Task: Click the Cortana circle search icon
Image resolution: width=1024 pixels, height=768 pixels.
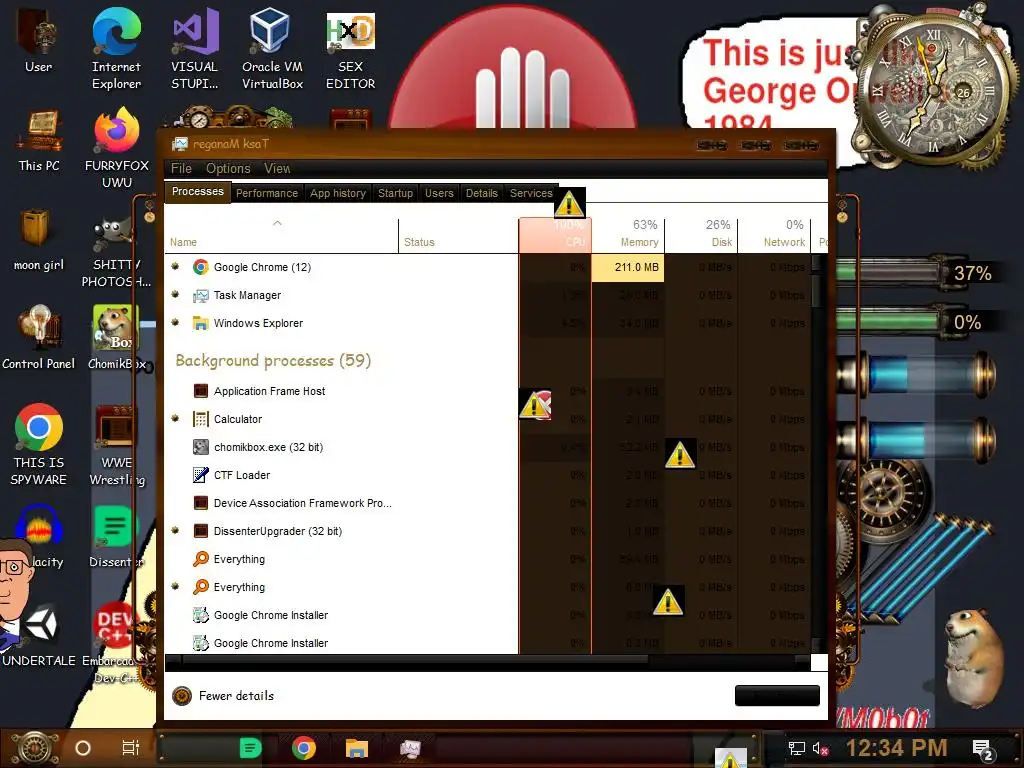Action: pyautogui.click(x=83, y=748)
